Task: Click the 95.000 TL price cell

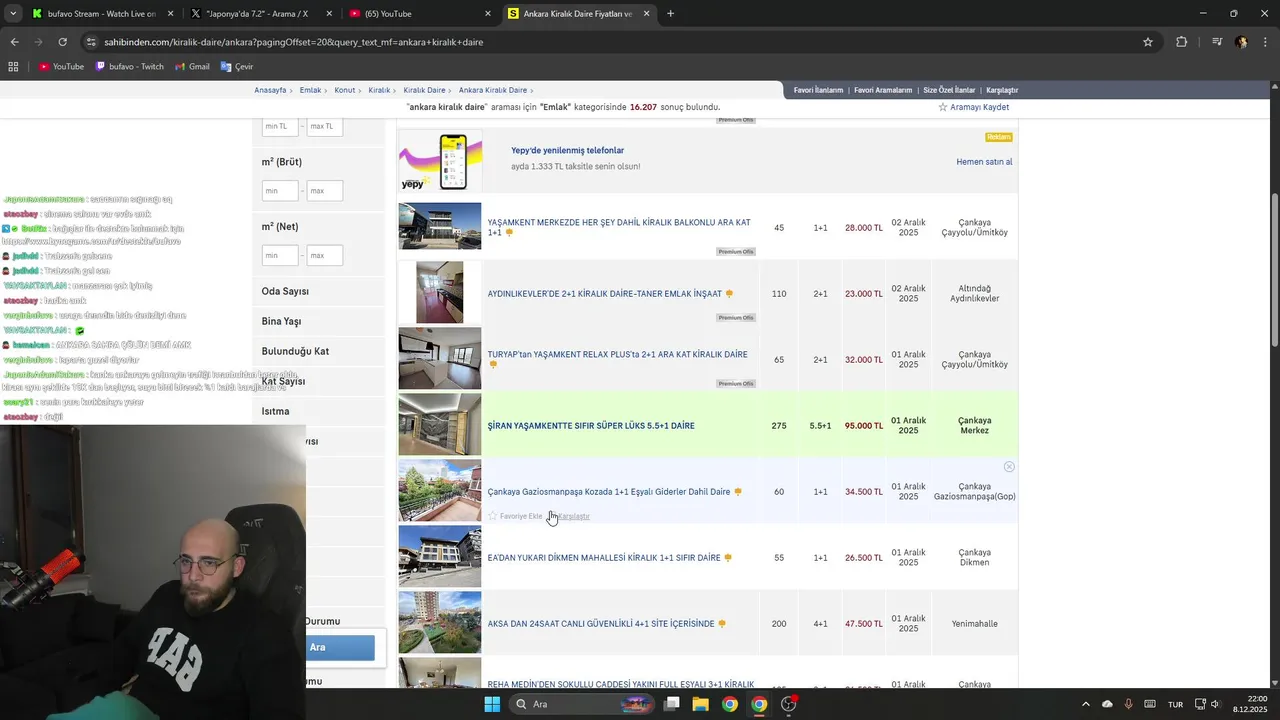Action: click(x=864, y=426)
